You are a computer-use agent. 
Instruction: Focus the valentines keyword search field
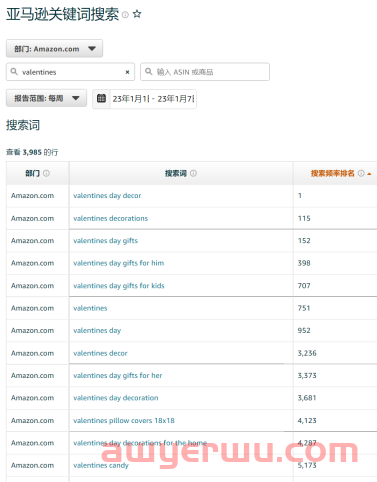[x=70, y=72]
